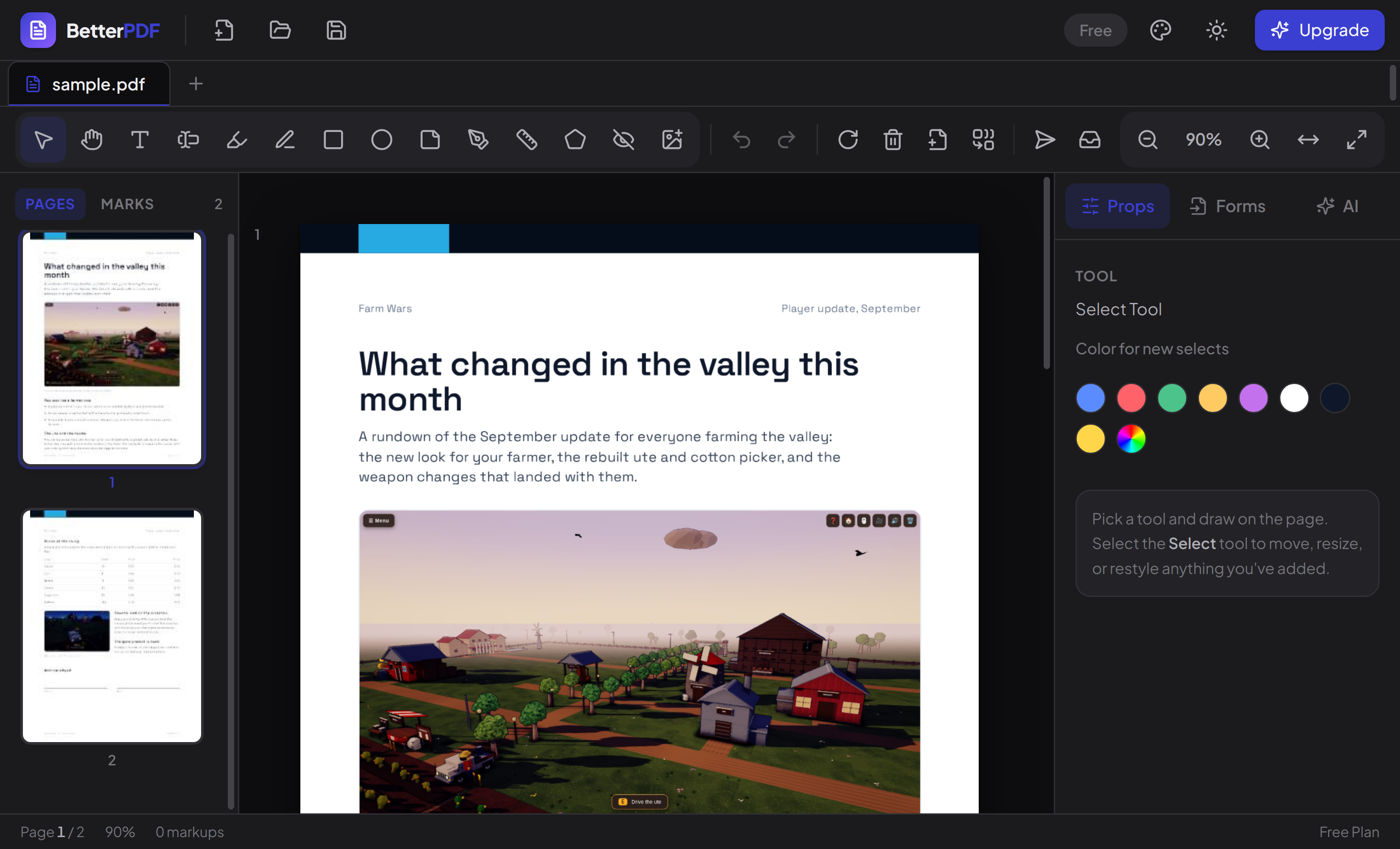The width and height of the screenshot is (1400, 849).
Task: Select the Ellipse shape tool
Action: tap(382, 140)
